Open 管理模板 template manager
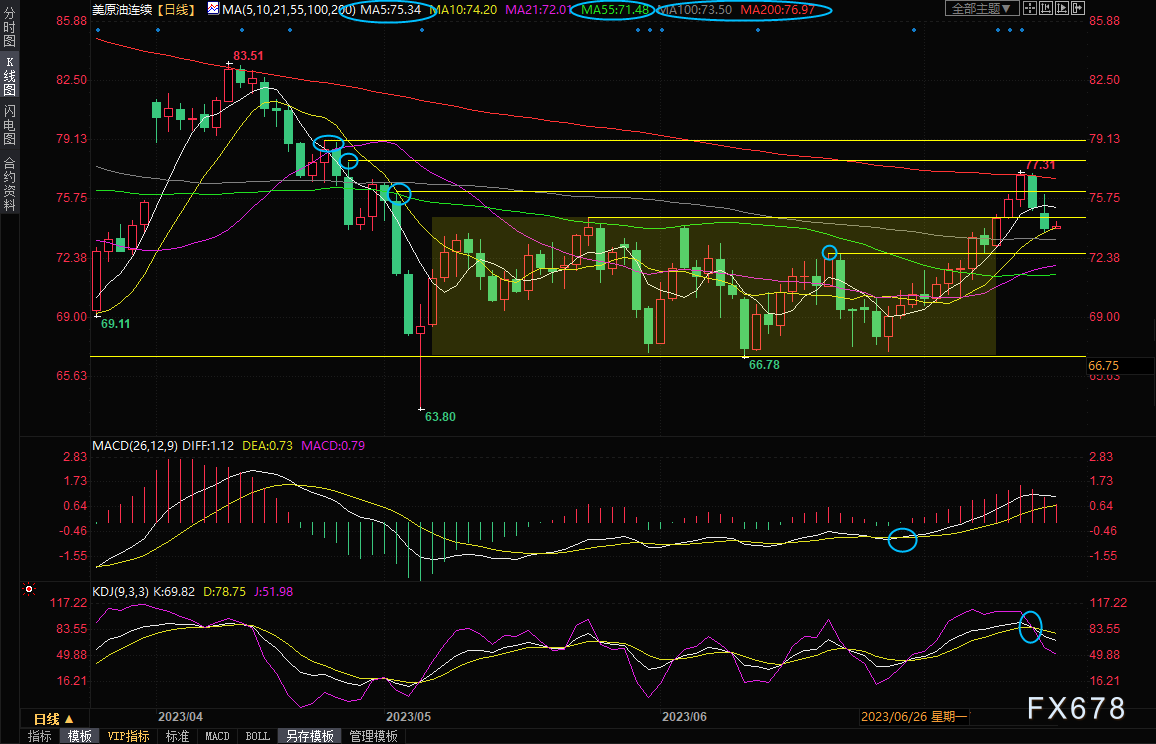 point(373,736)
